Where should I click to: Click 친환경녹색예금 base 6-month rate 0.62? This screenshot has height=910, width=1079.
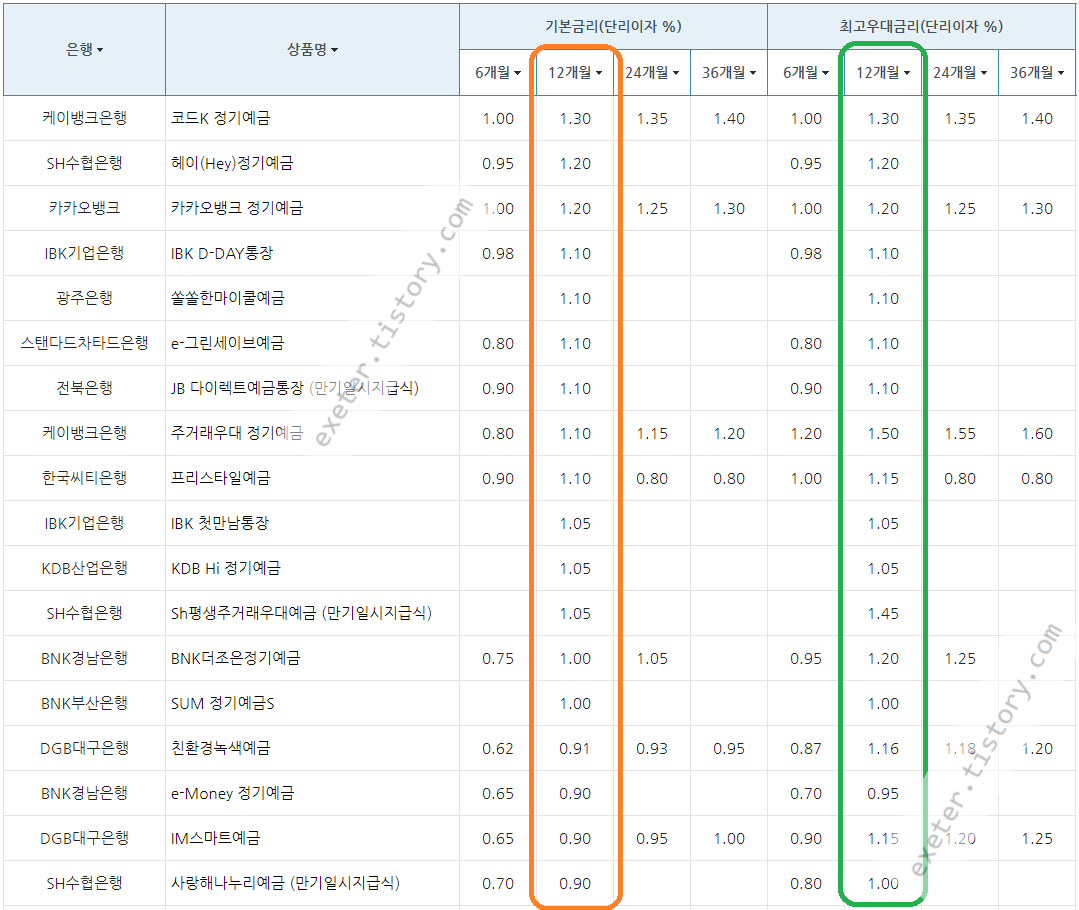click(498, 748)
